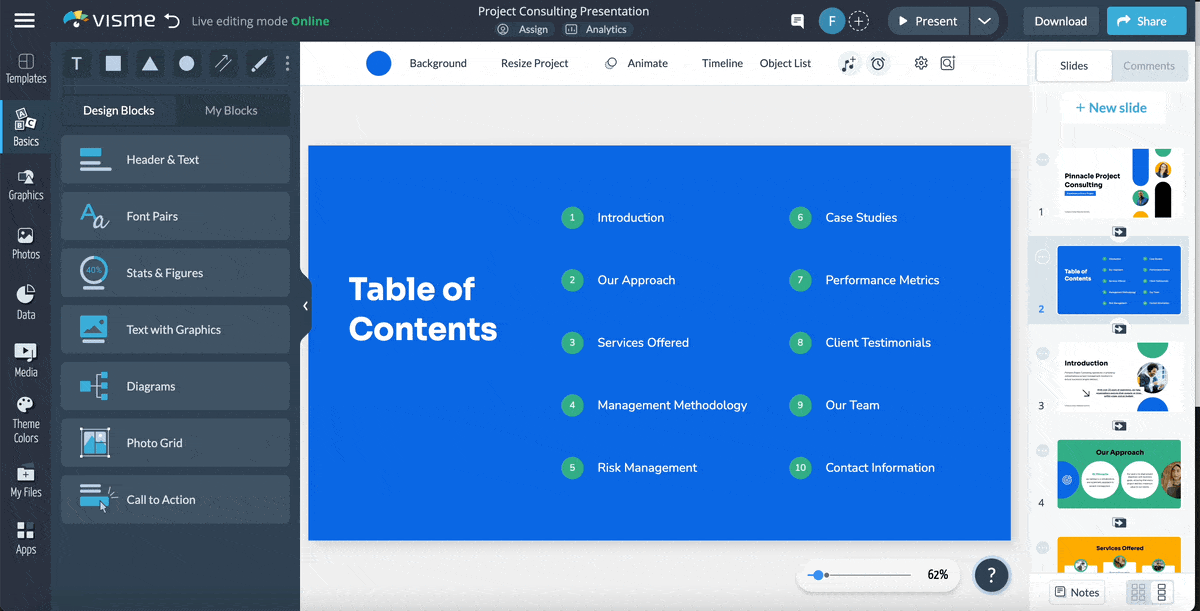
Task: Toggle the Notes panel
Action: pos(1075,592)
